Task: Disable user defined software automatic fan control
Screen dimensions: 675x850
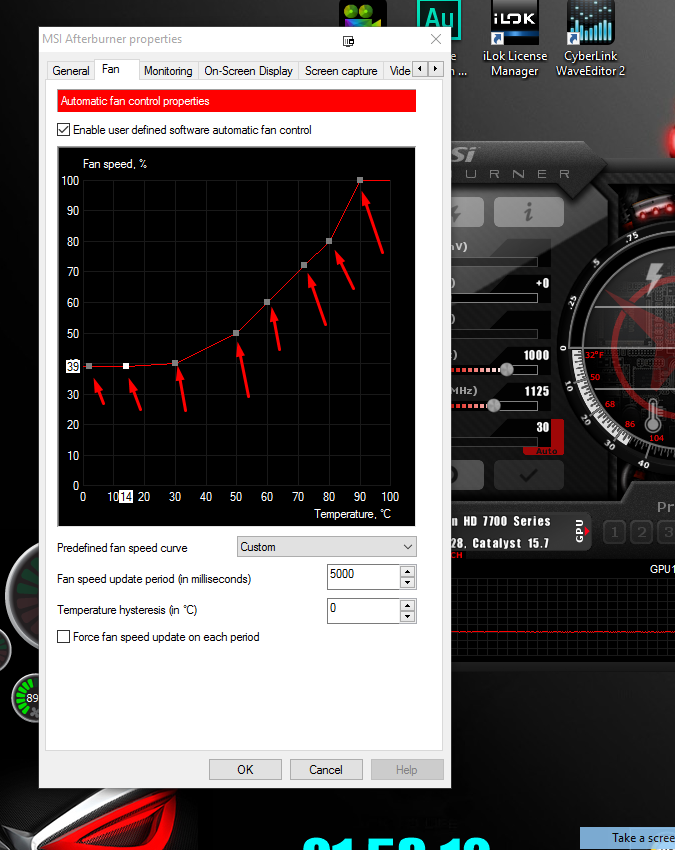Action: pyautogui.click(x=63, y=130)
